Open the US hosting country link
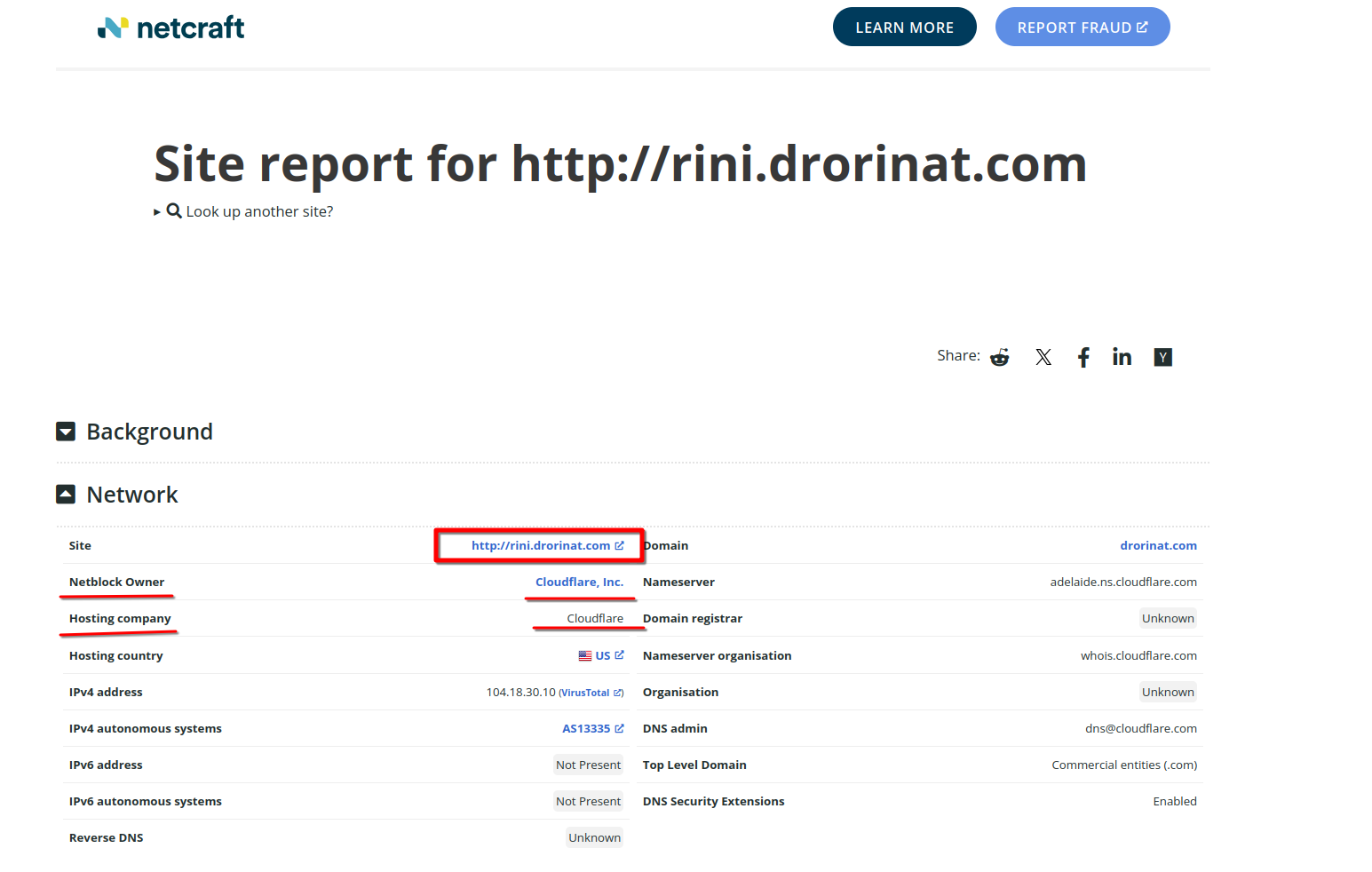1372x872 pixels. pos(602,655)
